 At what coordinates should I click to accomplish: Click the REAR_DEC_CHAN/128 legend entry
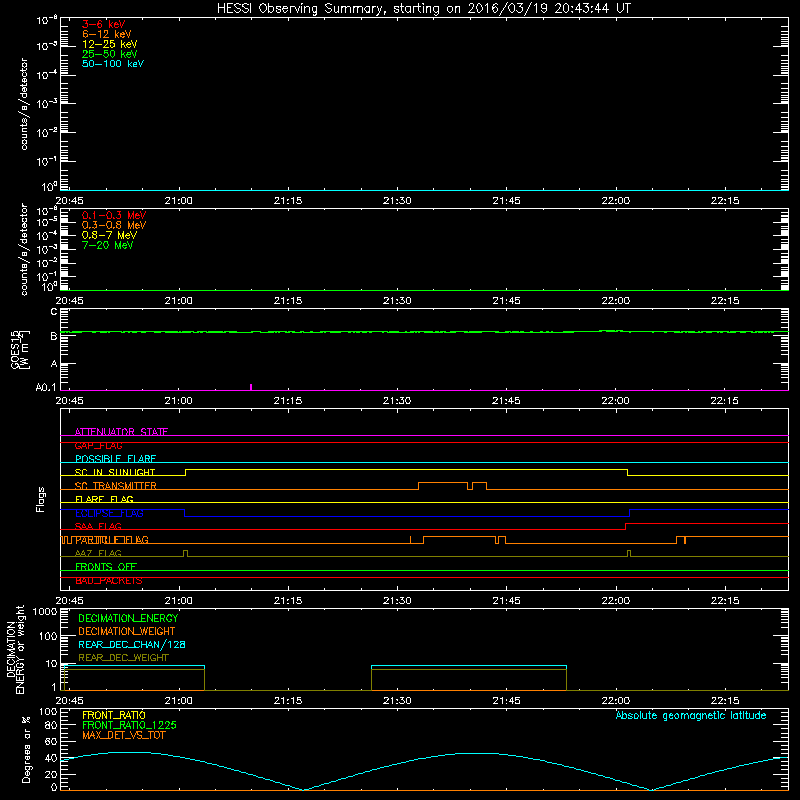pos(132,644)
